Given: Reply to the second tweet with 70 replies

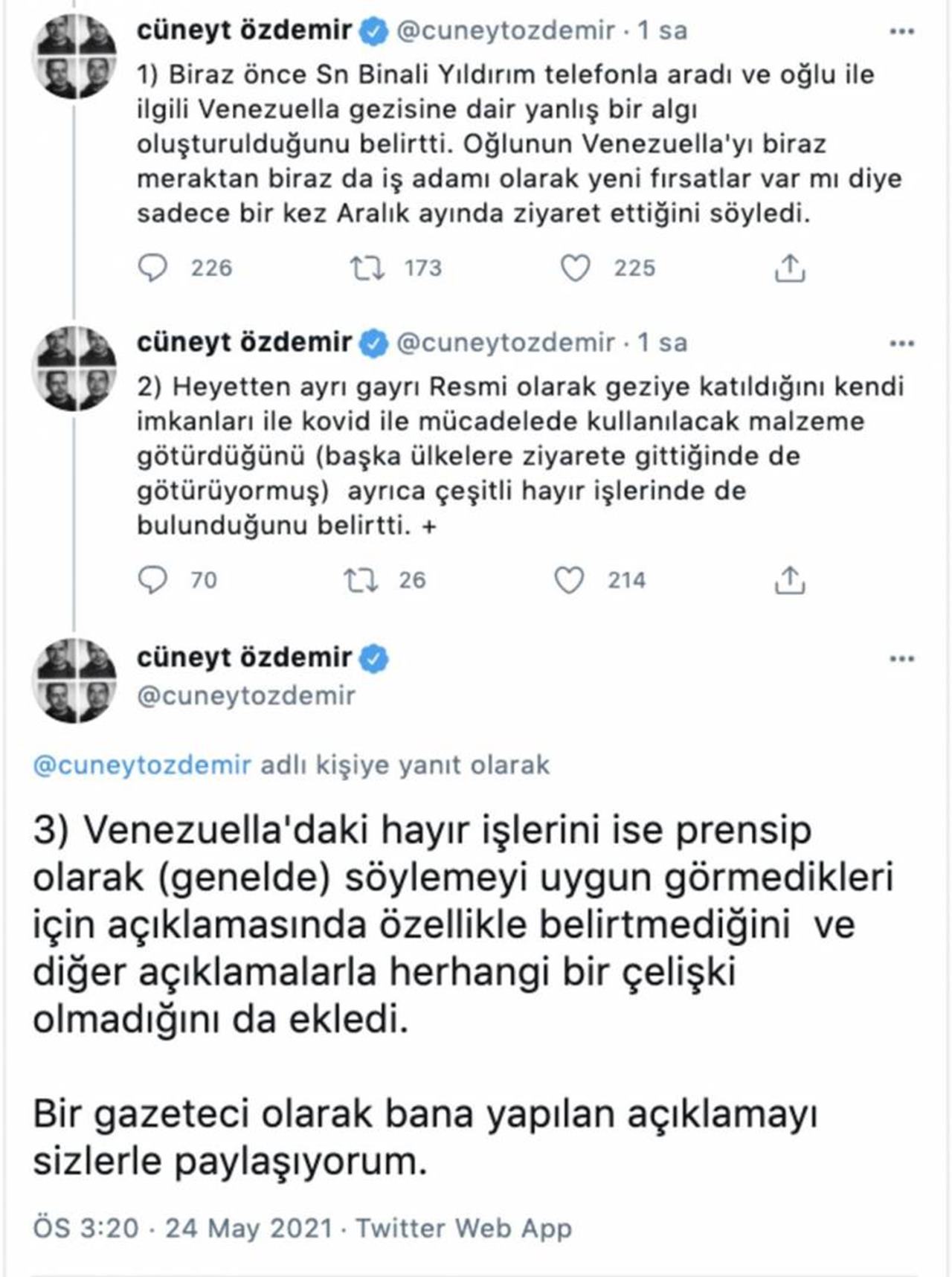Looking at the screenshot, I should tap(154, 580).
